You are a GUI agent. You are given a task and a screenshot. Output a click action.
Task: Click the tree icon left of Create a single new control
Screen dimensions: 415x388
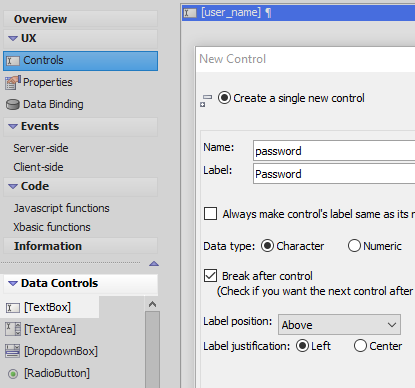coord(206,100)
